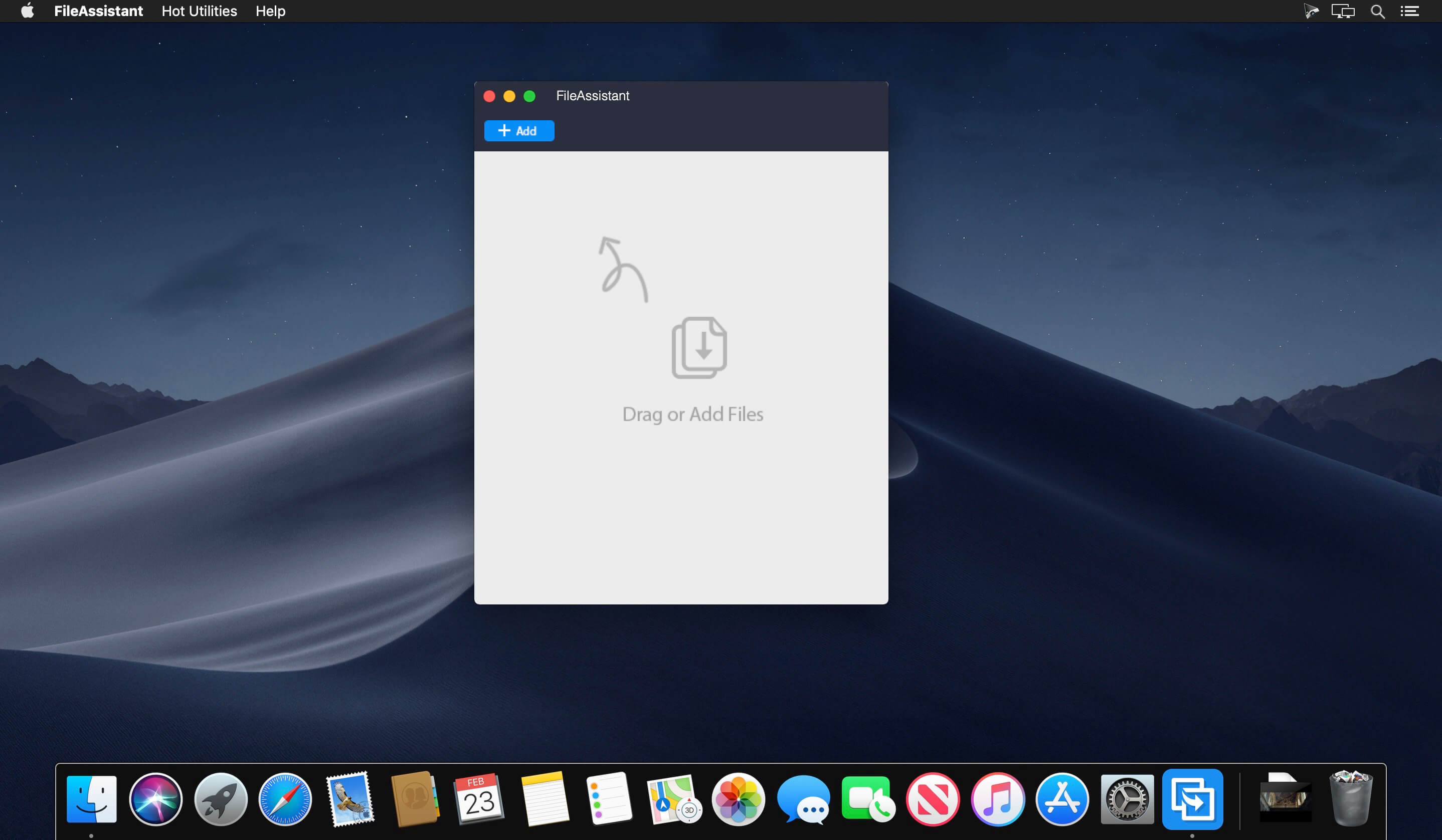Viewport: 1442px width, 840px height.
Task: Open the FileAssistant app menu
Action: [98, 11]
